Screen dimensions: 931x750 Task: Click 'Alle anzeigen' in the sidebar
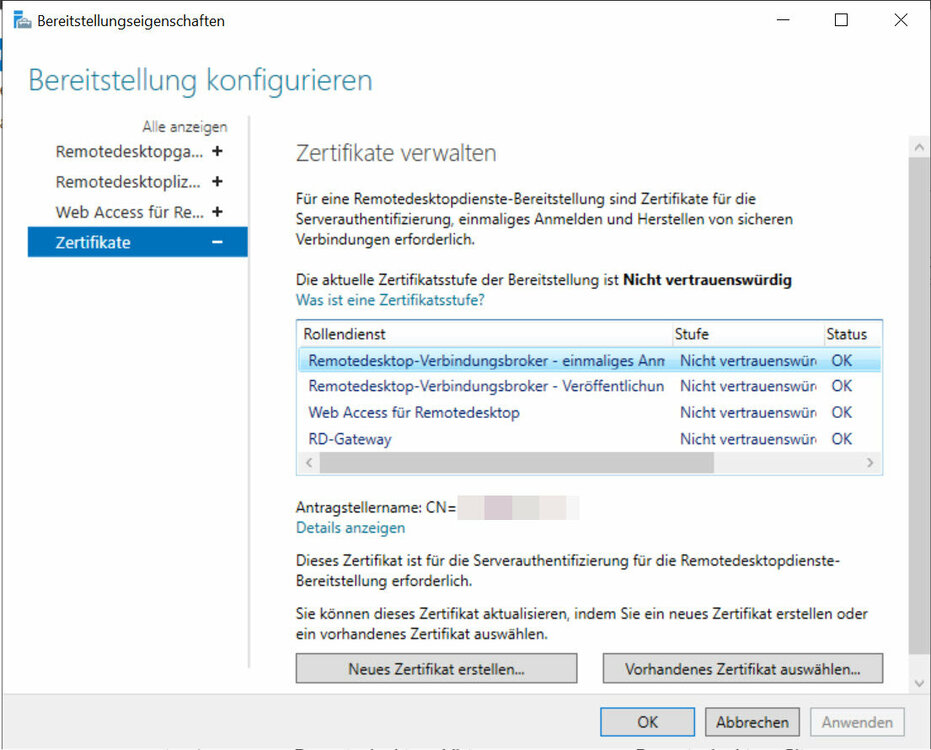185,127
